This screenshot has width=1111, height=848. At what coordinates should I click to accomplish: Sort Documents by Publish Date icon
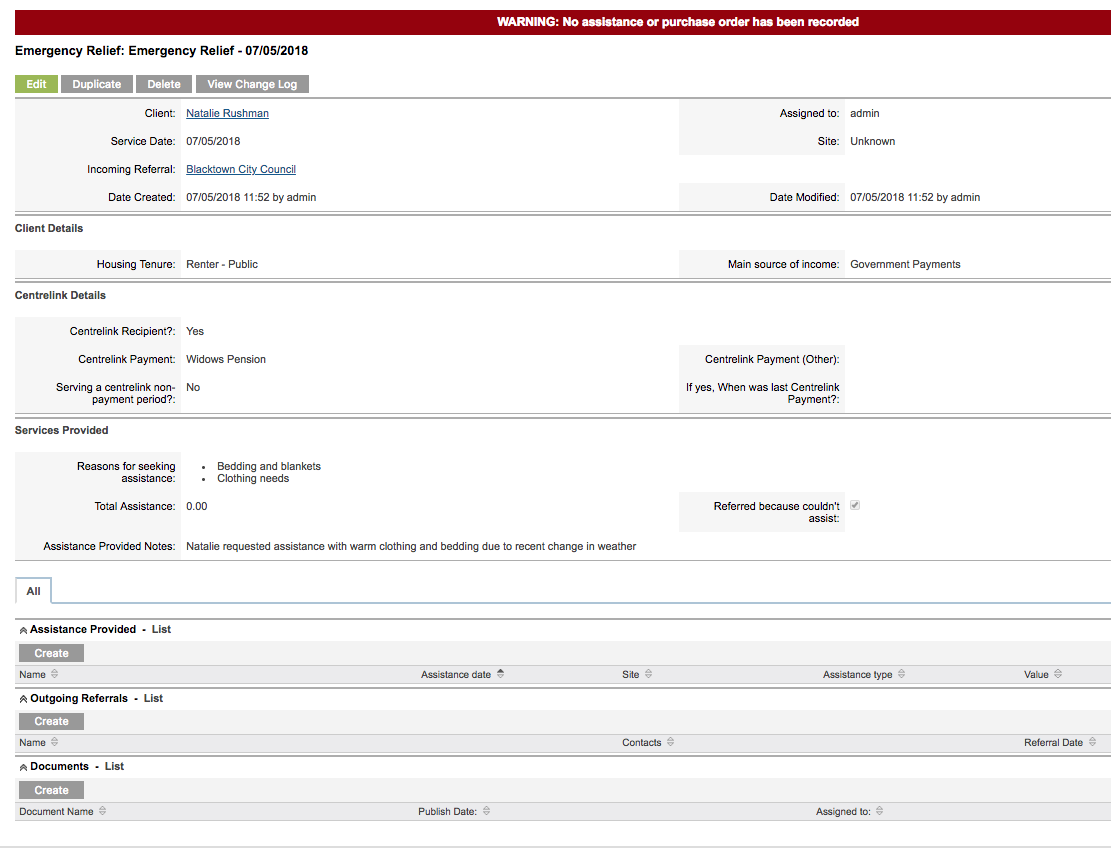(486, 810)
